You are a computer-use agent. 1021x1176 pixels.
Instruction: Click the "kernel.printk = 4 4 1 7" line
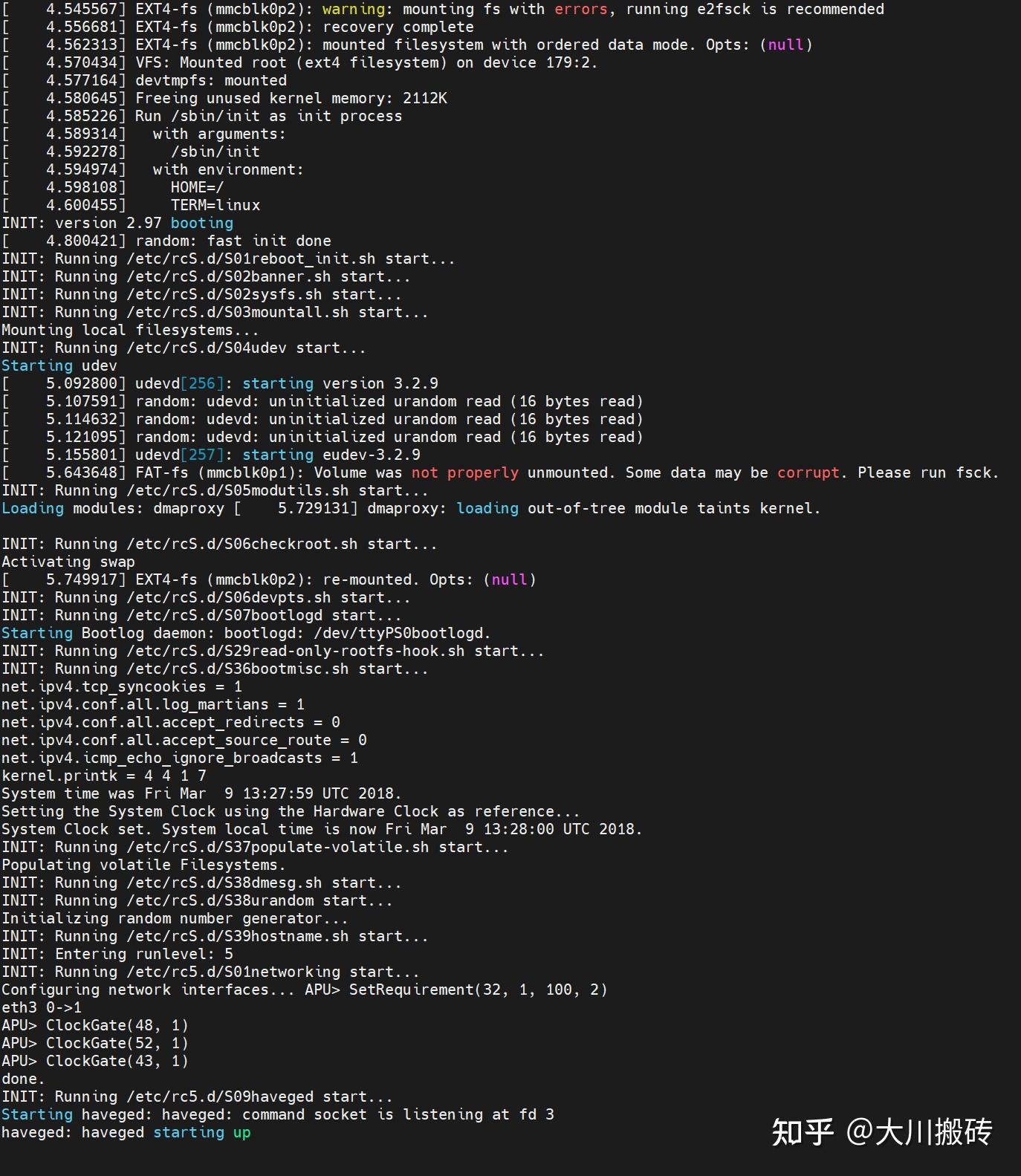[103, 776]
